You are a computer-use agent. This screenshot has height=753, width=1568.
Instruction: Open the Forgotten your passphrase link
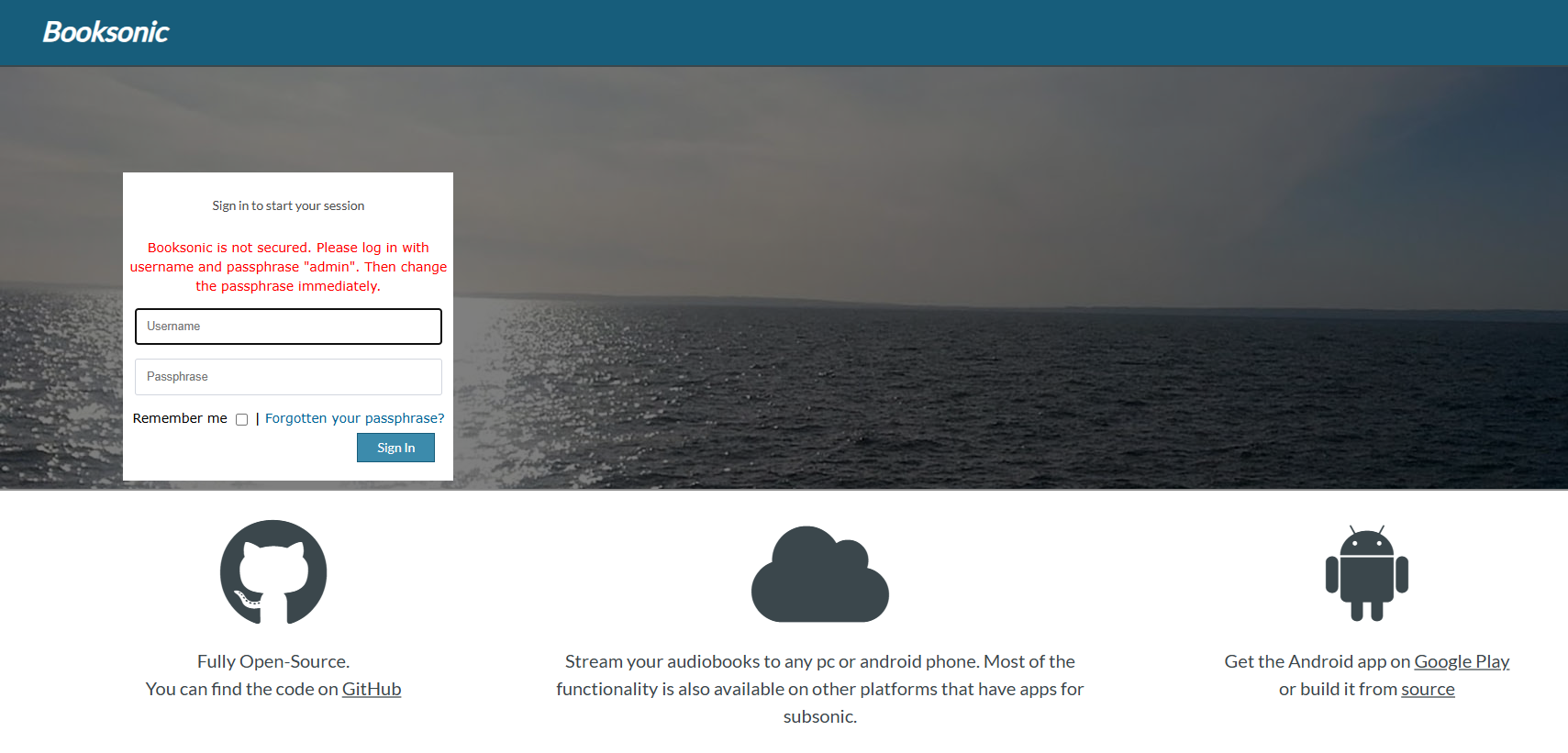tap(354, 418)
